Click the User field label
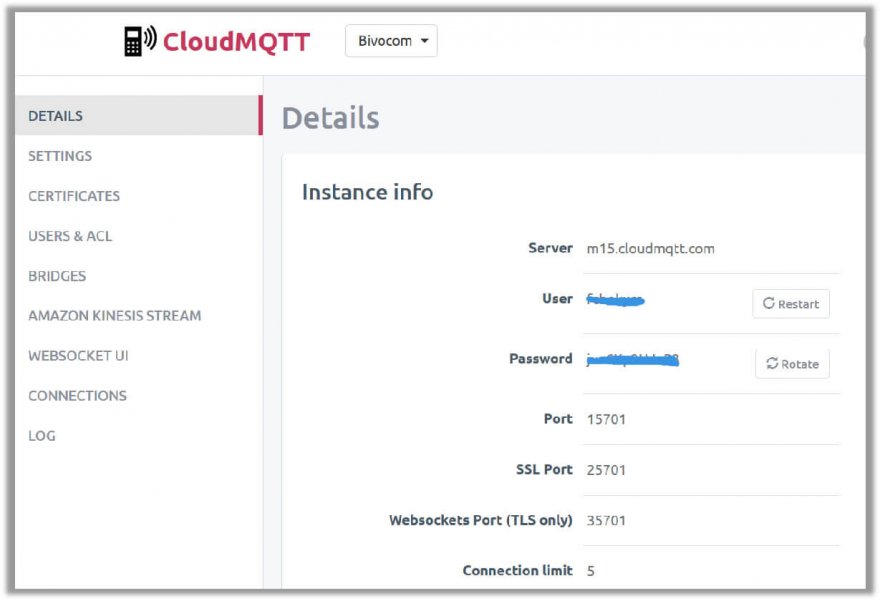This screenshot has width=880, height=601. click(x=557, y=299)
